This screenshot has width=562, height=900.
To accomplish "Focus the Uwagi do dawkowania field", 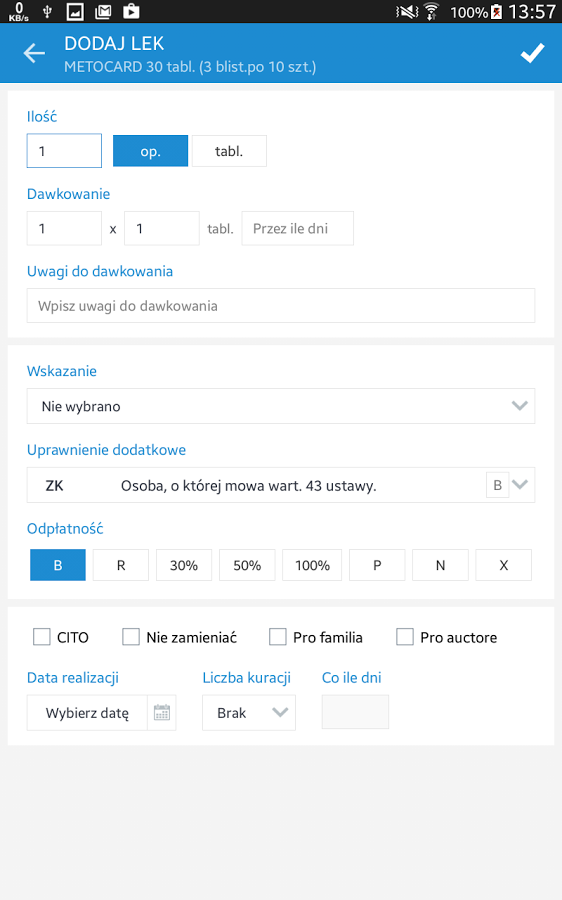I will 281,305.
